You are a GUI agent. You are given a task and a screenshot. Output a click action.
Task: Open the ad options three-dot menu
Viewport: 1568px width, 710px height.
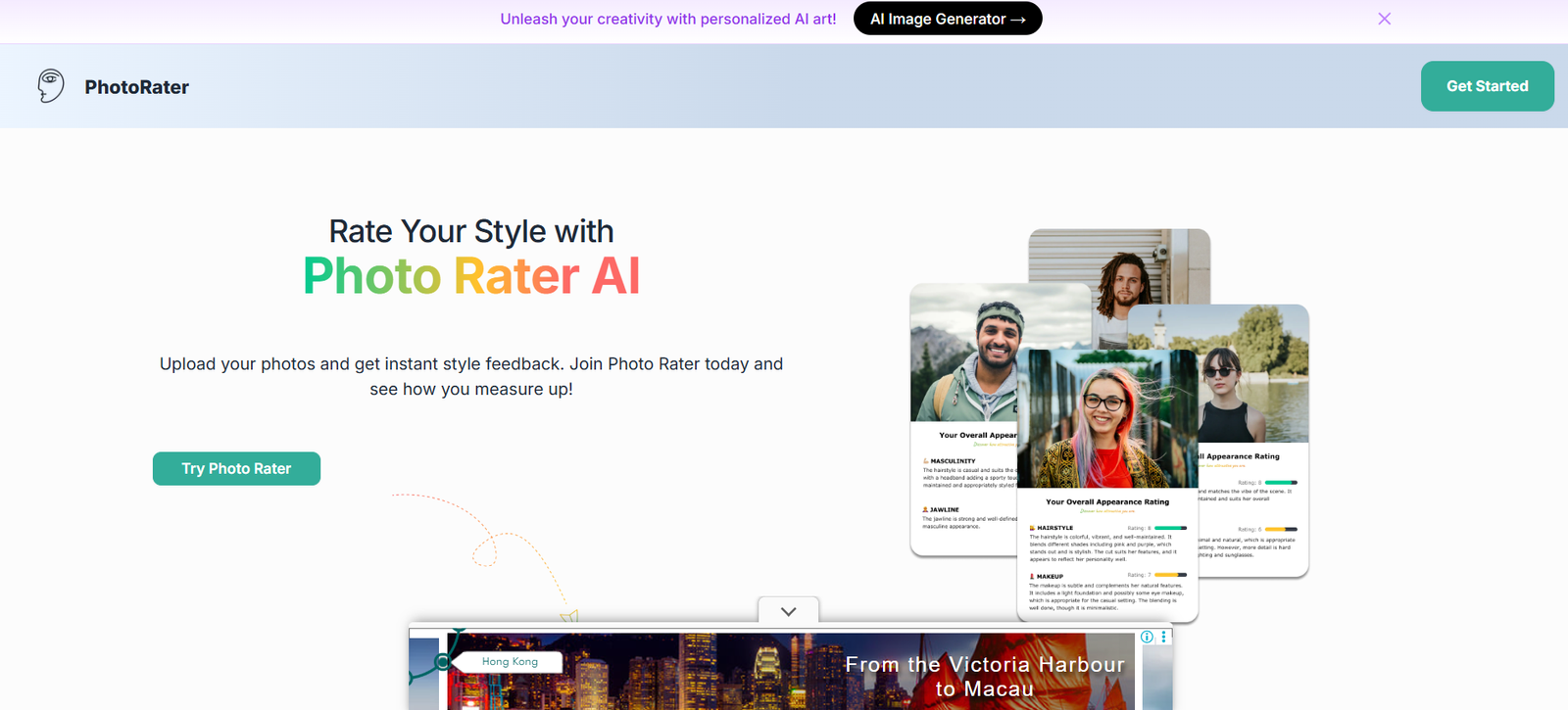(1163, 637)
